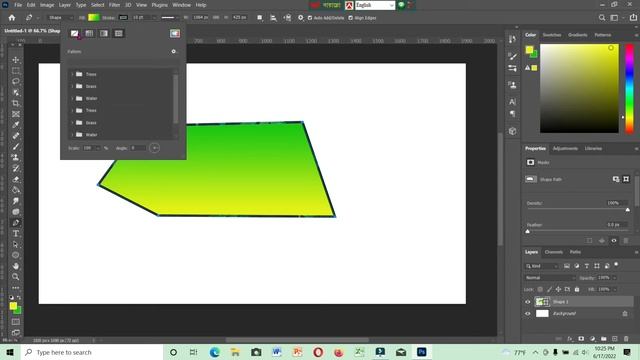Open the Layer menu

pos(64,5)
